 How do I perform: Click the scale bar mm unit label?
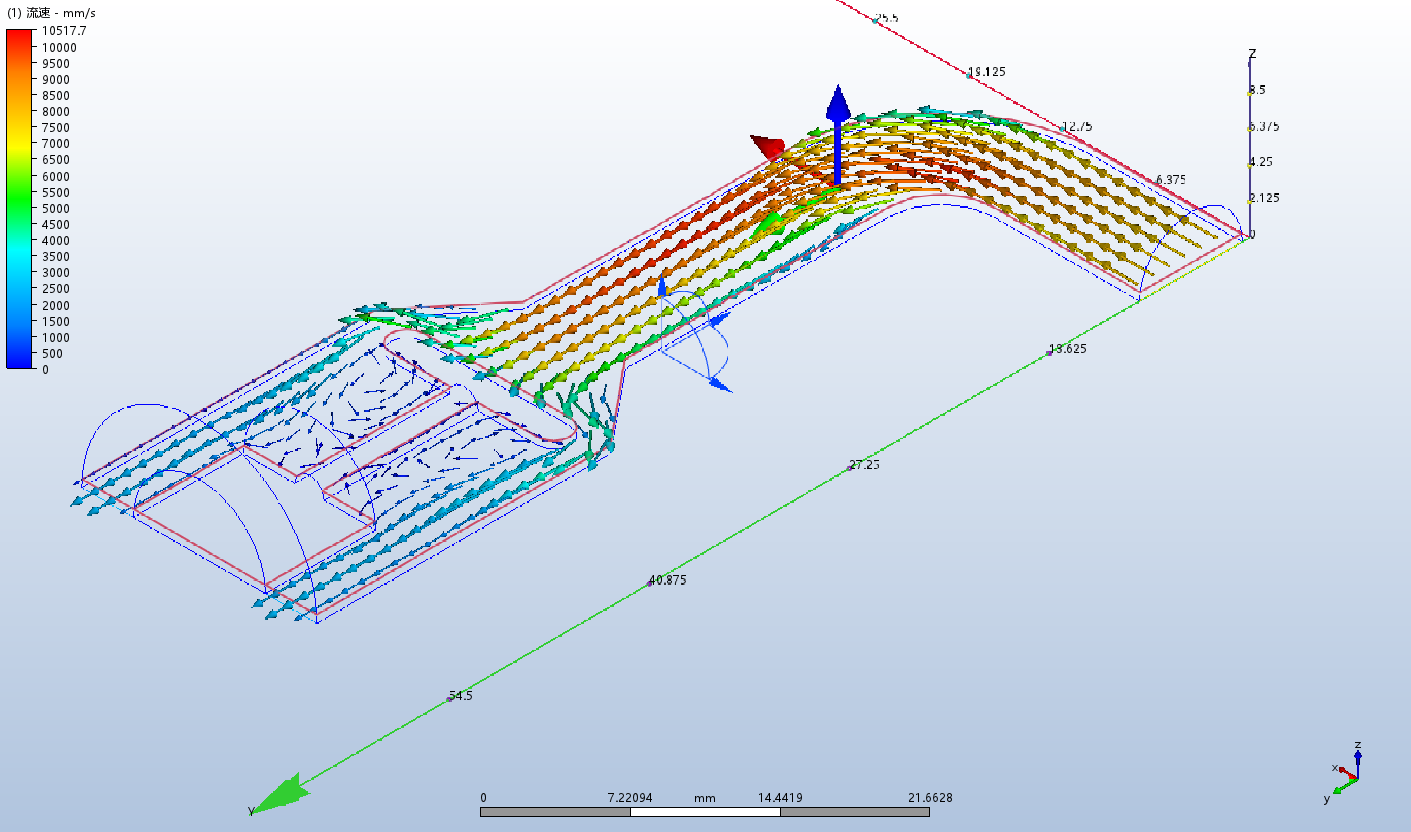click(705, 798)
